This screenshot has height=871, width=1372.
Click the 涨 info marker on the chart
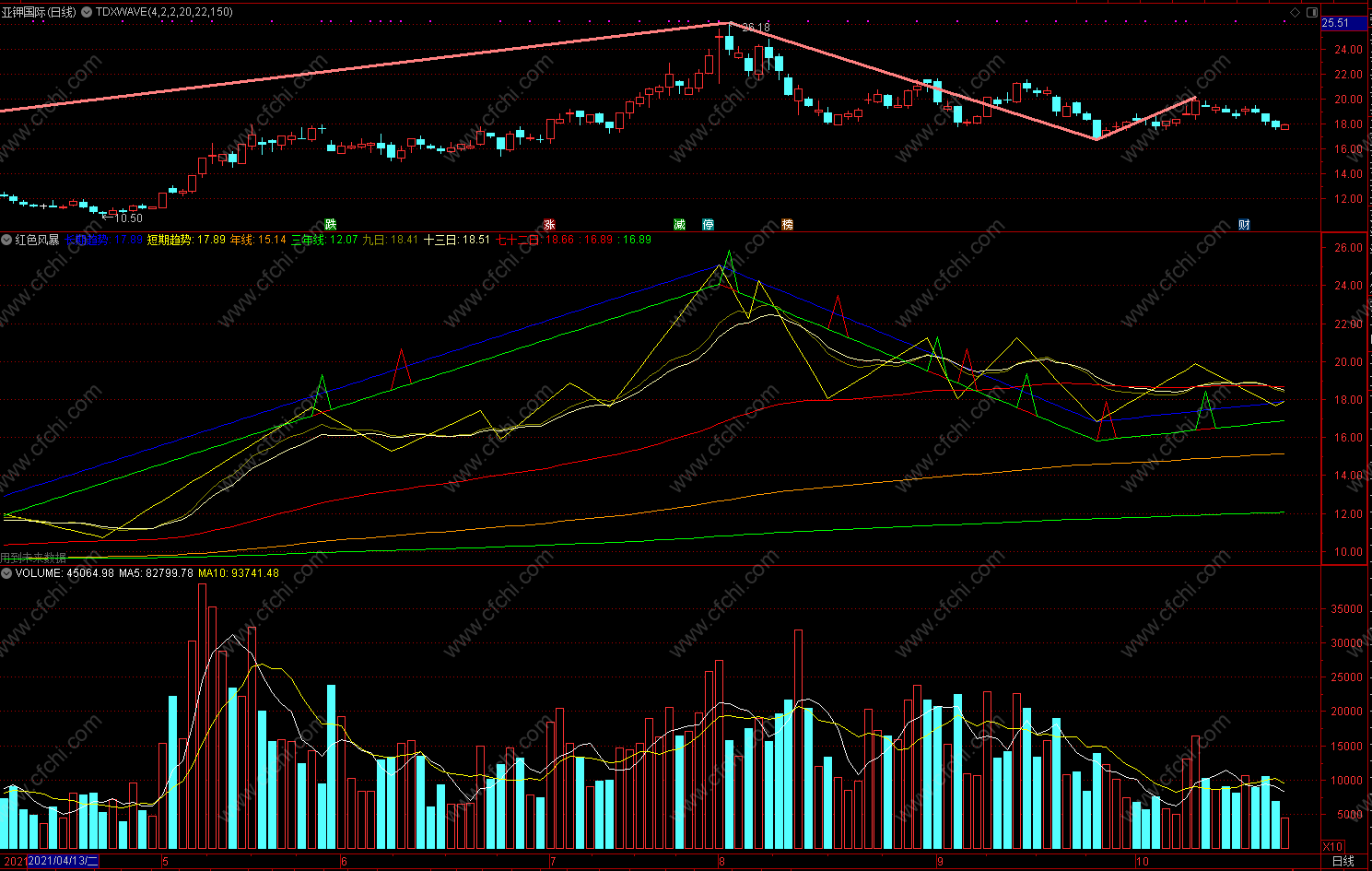pyautogui.click(x=549, y=225)
